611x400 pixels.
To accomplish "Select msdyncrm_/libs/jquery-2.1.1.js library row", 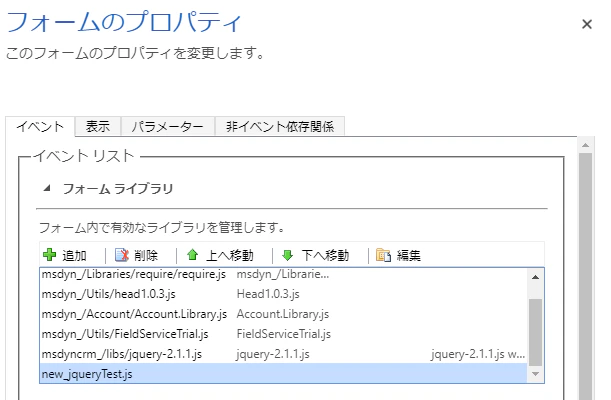I will click(284, 354).
